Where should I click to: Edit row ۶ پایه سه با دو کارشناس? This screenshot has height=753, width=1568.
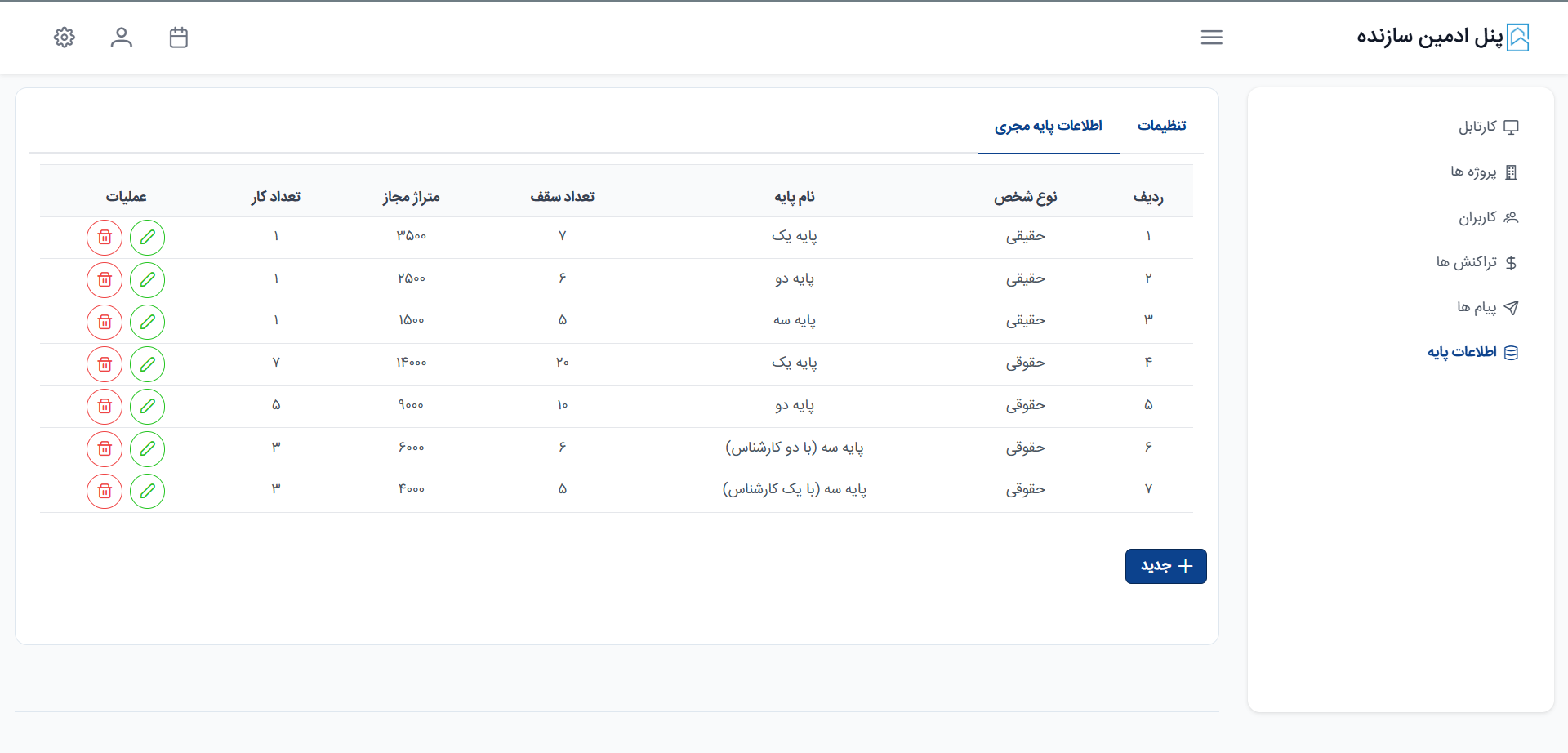coord(147,448)
